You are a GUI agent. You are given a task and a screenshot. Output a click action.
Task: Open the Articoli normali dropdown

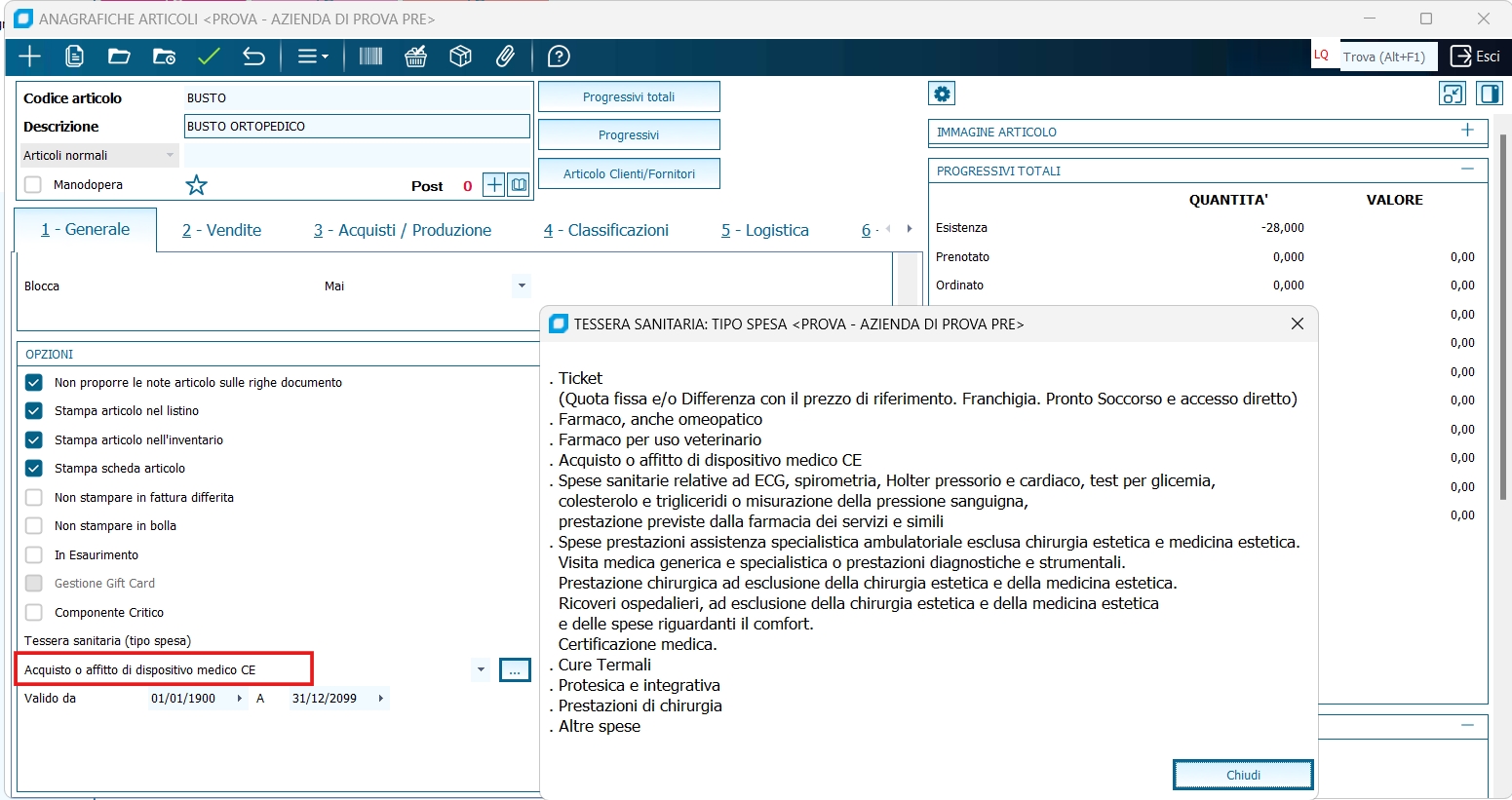tap(99, 155)
